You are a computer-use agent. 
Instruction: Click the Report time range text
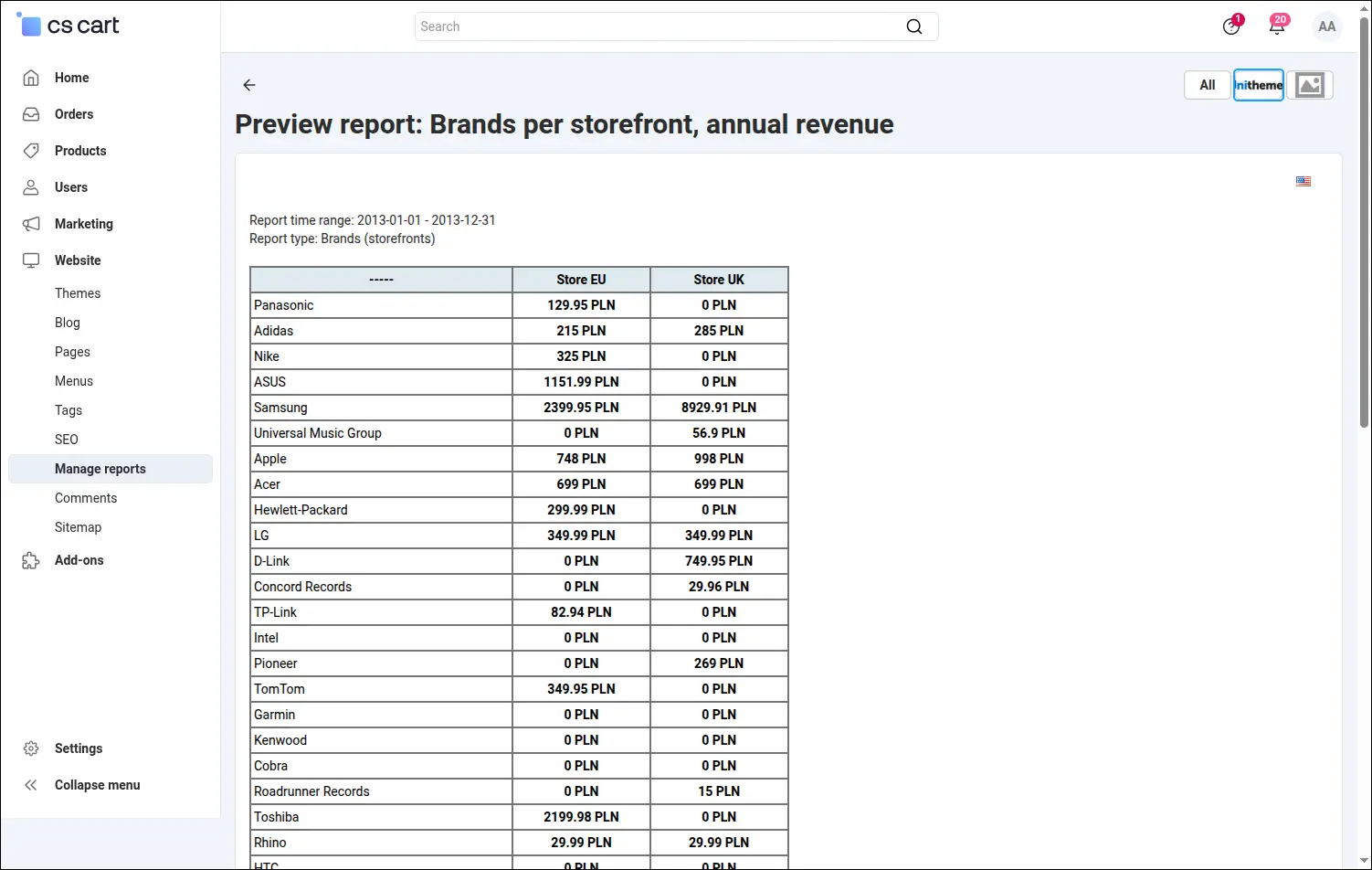tap(373, 220)
